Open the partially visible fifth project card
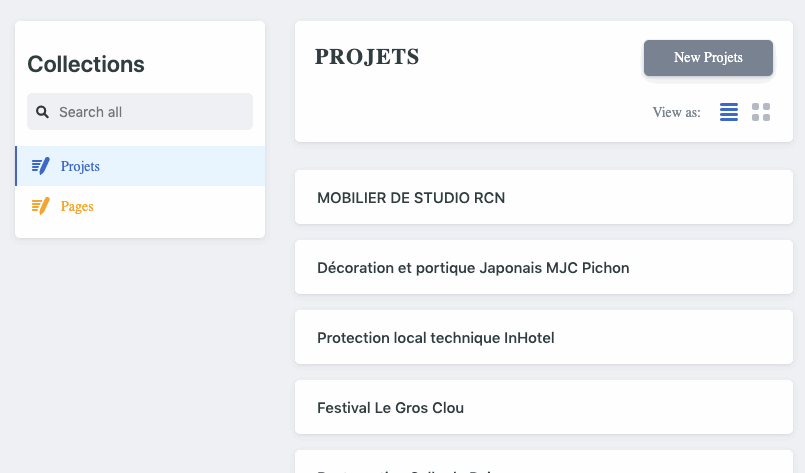 tap(544, 462)
